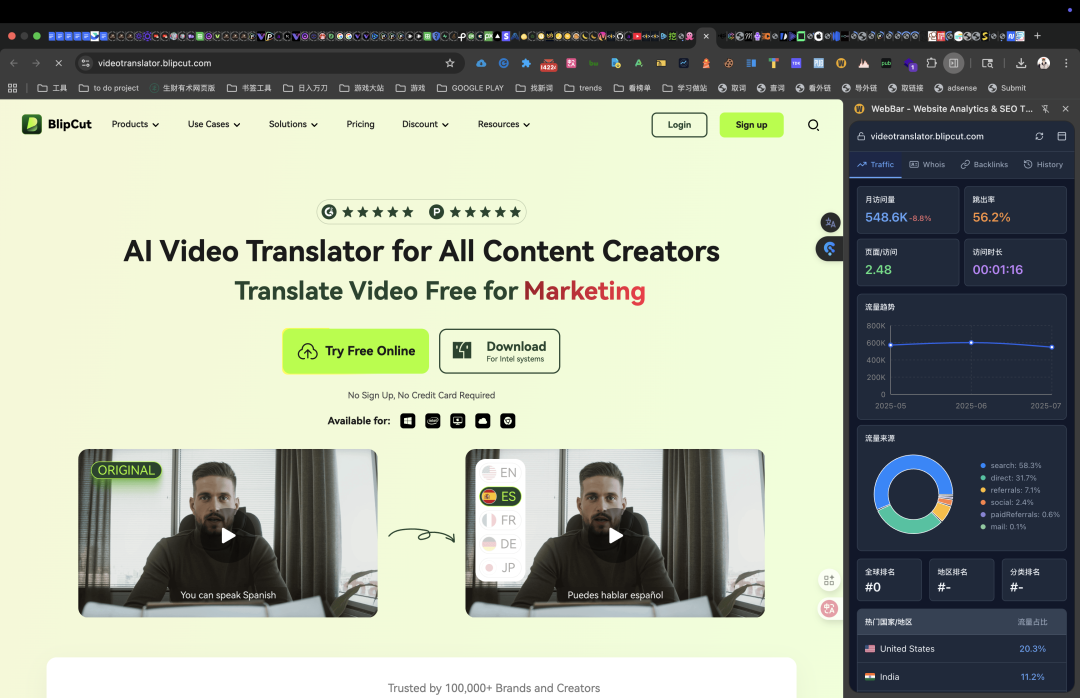The image size is (1080, 698).
Task: Open the GOOGLE PLAY bookmark folder
Action: point(470,88)
